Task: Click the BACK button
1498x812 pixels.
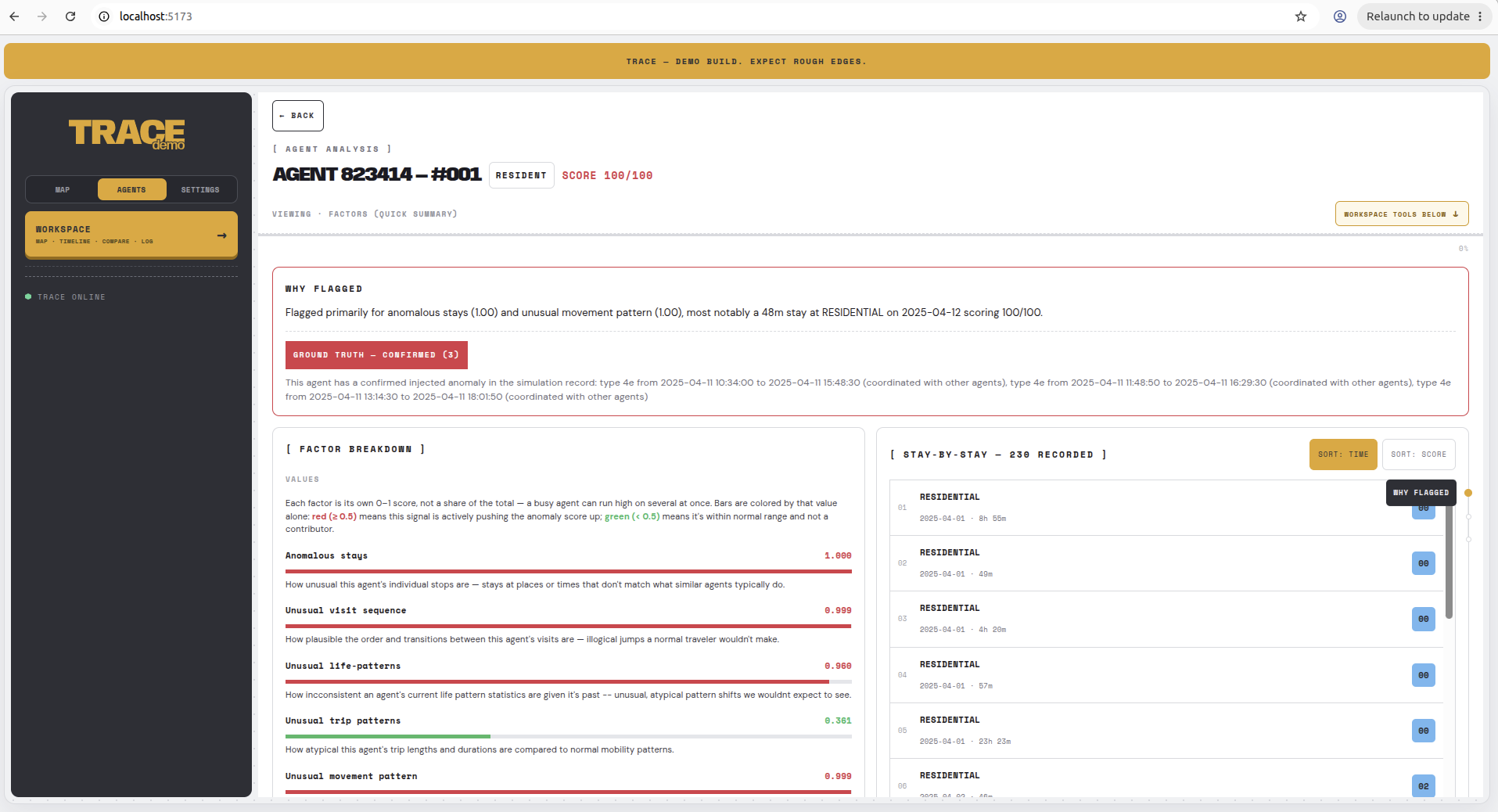Action: tap(298, 116)
